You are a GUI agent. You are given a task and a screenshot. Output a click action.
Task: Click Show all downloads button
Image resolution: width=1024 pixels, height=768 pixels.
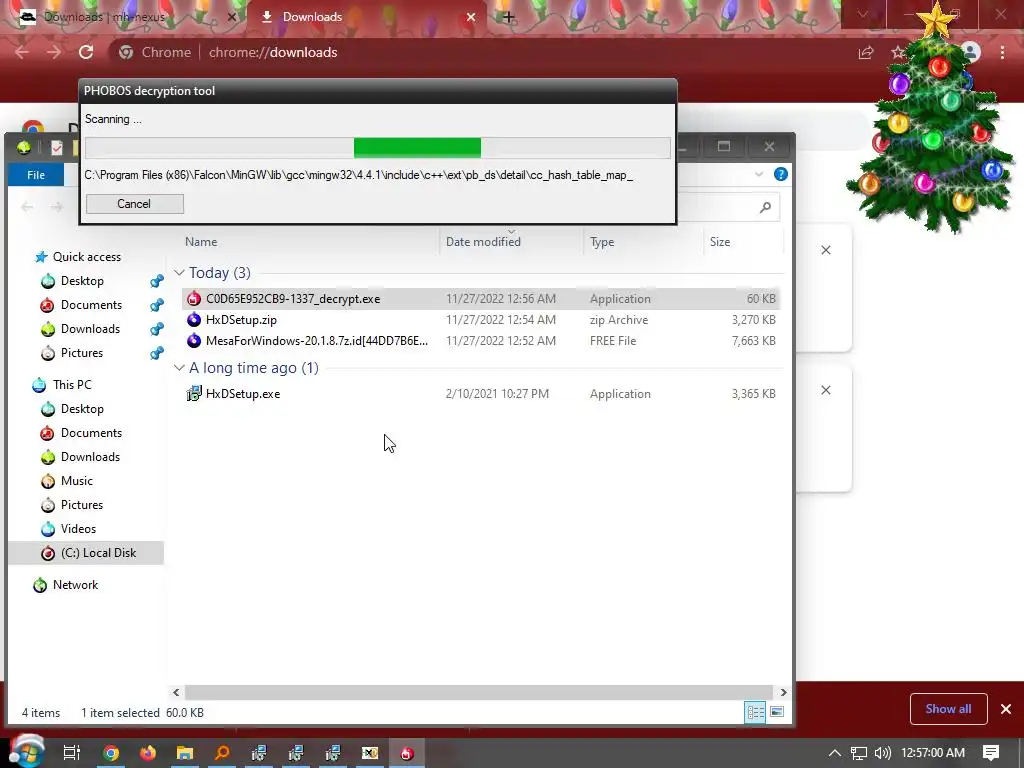coord(948,709)
